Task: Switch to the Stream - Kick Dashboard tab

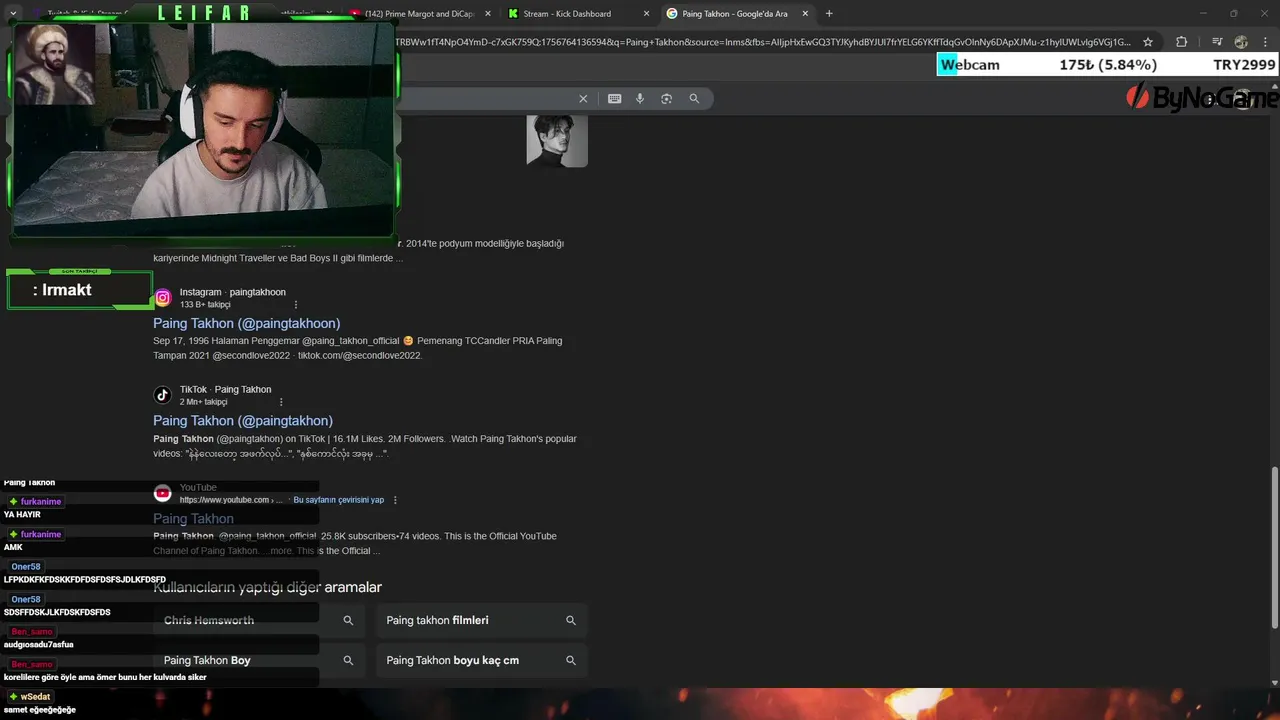Action: click(578, 14)
